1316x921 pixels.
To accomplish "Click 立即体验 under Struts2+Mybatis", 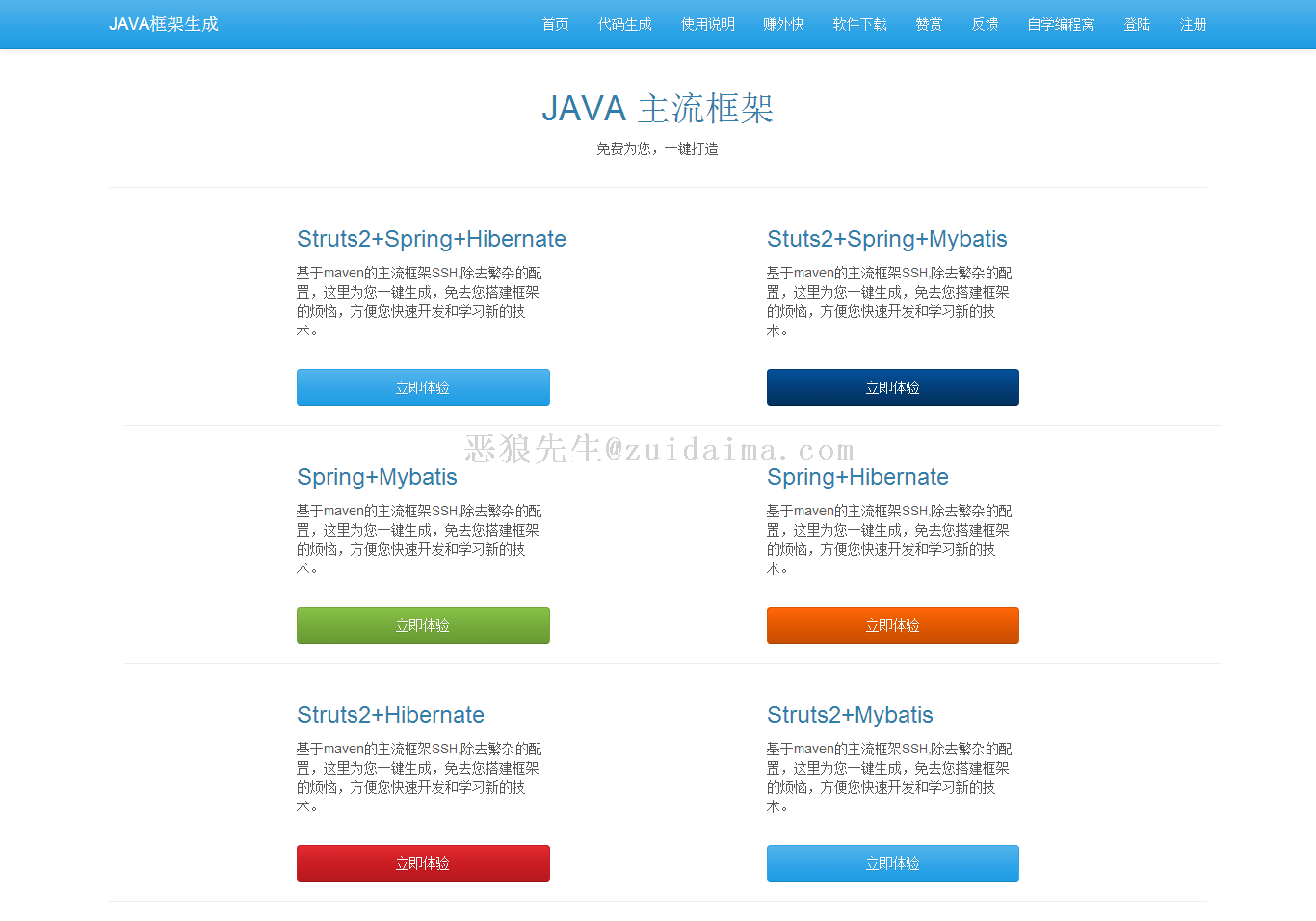I will 892,863.
